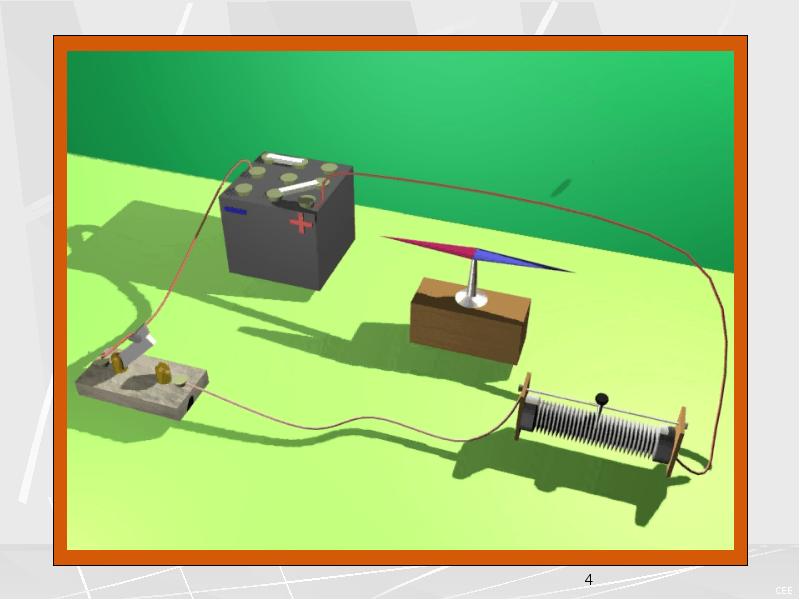Click the red plus sign on the battery
This screenshot has width=800, height=600.
tap(301, 222)
